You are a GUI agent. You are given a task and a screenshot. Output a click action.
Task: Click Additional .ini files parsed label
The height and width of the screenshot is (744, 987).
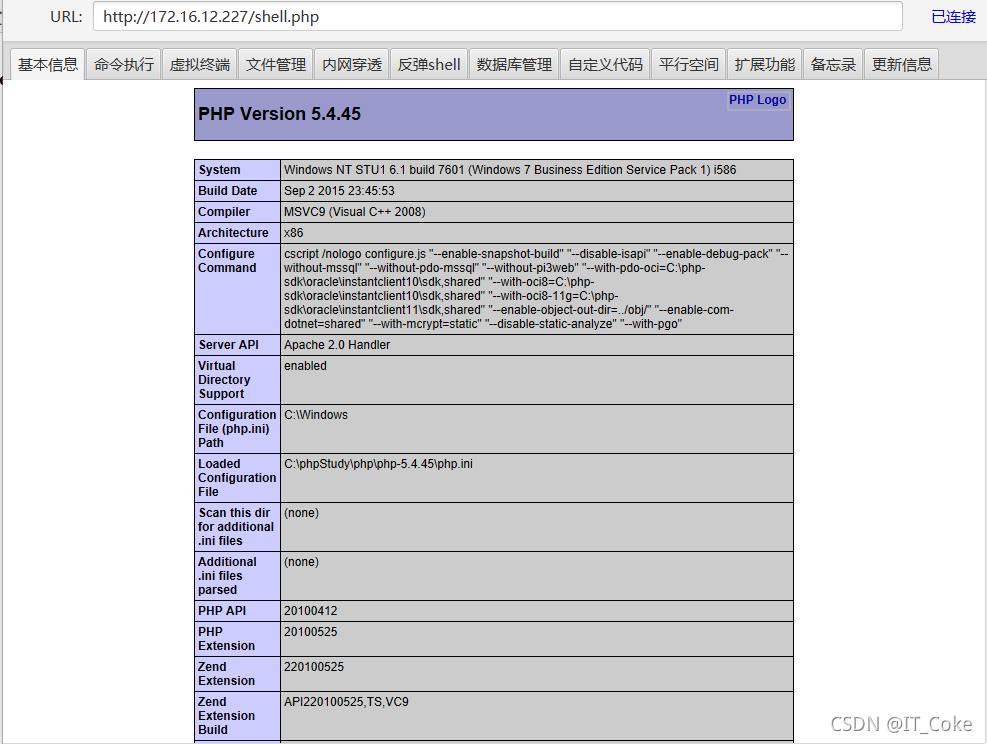(x=227, y=576)
